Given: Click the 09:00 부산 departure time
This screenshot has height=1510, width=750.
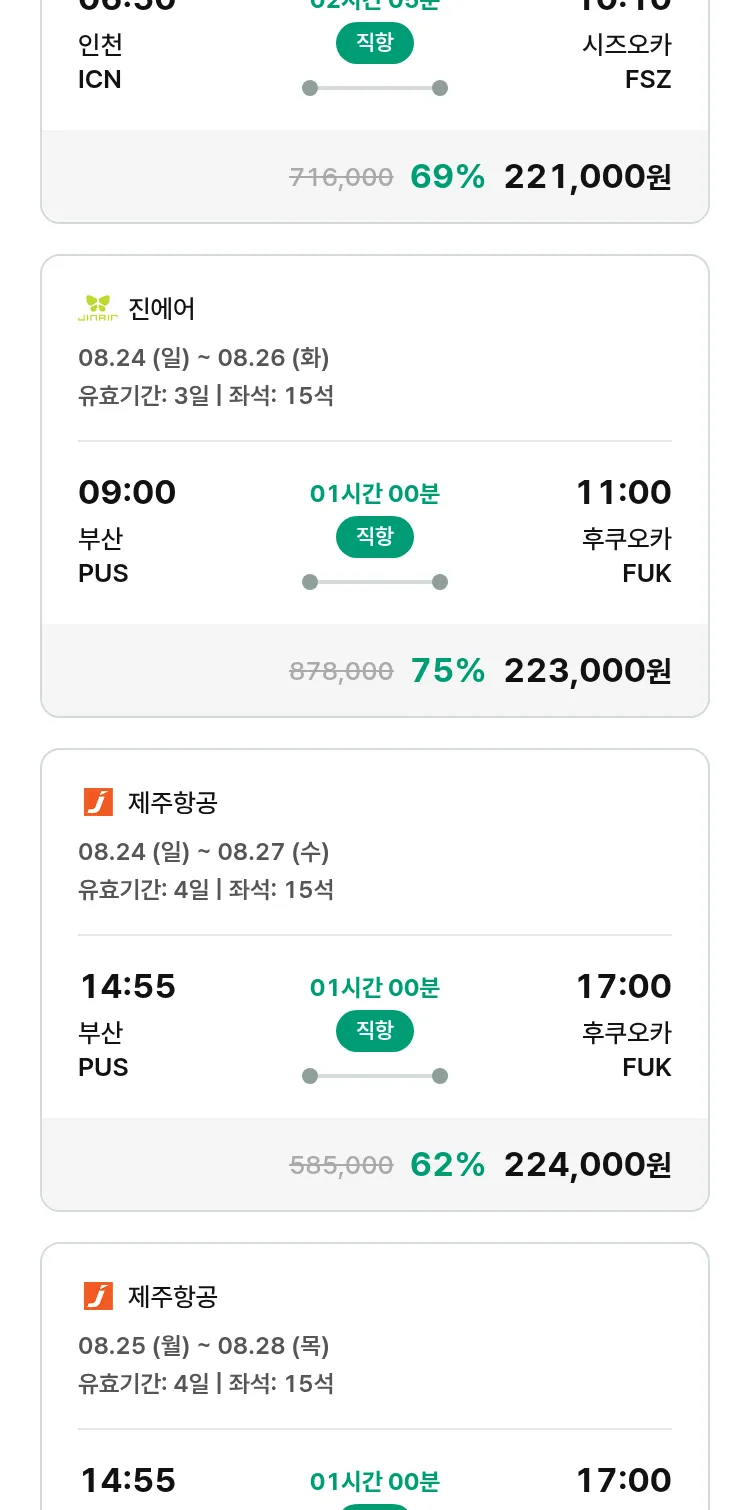Looking at the screenshot, I should [x=127, y=492].
